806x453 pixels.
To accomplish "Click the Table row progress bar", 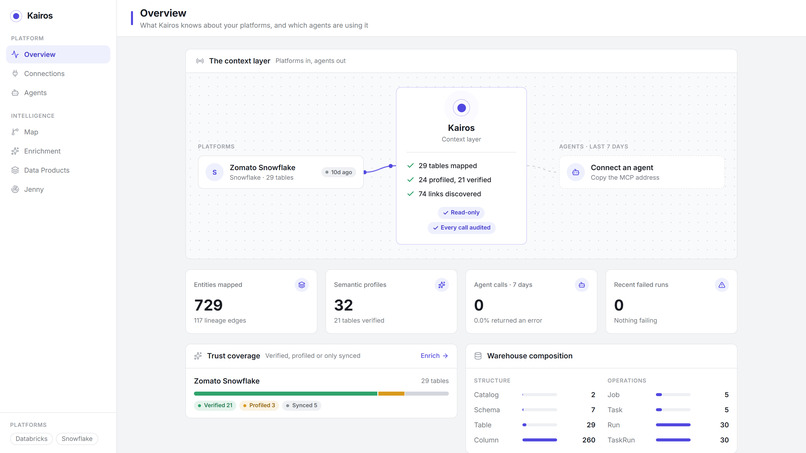I will 540,425.
